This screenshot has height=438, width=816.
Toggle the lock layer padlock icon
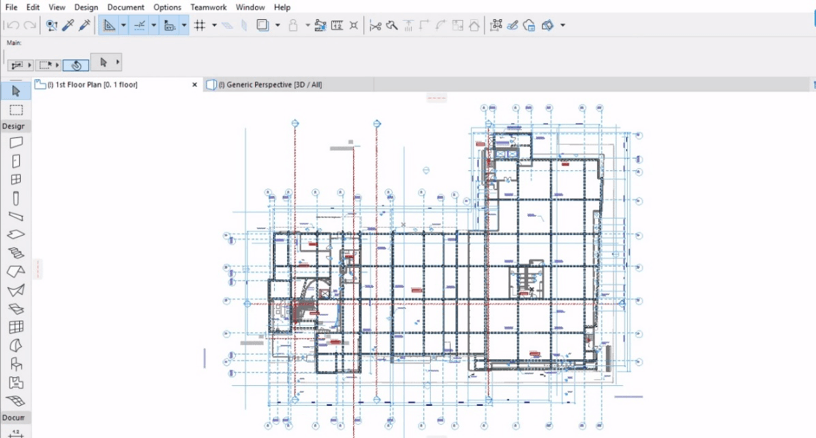pyautogui.click(x=293, y=25)
